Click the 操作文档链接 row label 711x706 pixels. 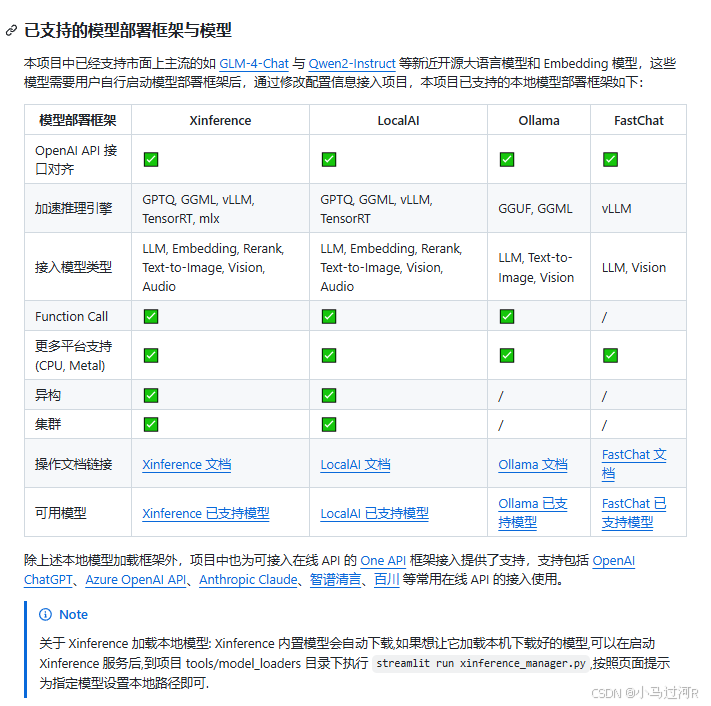(73, 464)
